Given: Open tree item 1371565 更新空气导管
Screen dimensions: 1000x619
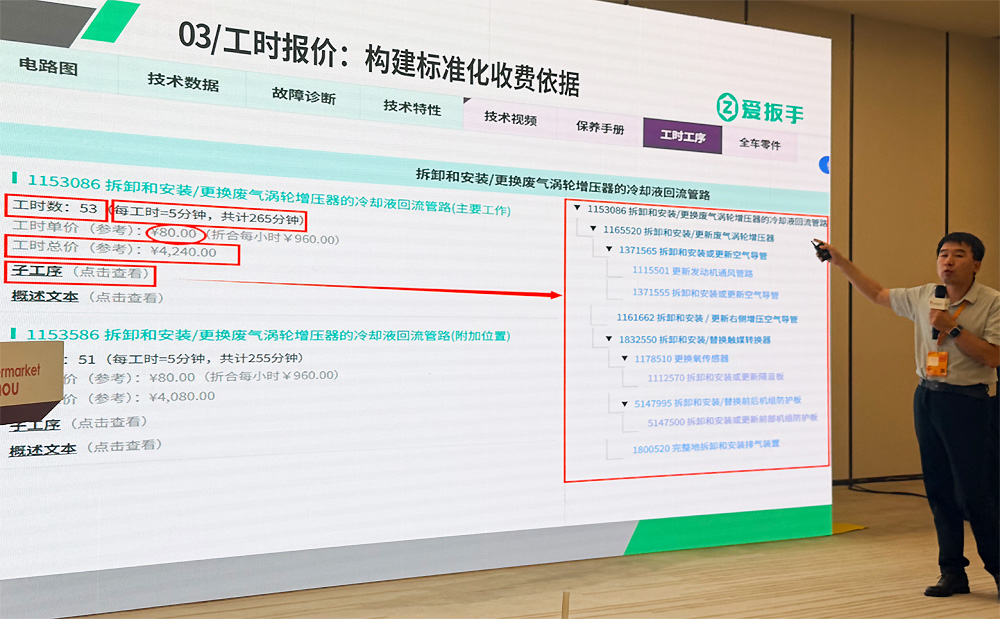Looking at the screenshot, I should (x=693, y=252).
